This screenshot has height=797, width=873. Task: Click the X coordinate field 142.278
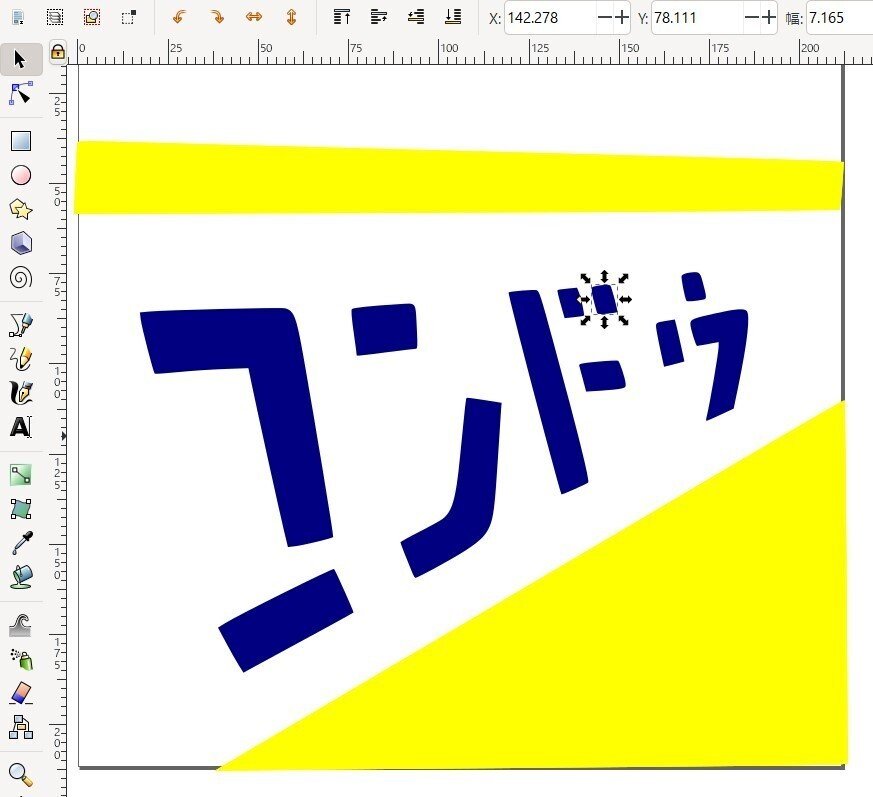(x=551, y=18)
